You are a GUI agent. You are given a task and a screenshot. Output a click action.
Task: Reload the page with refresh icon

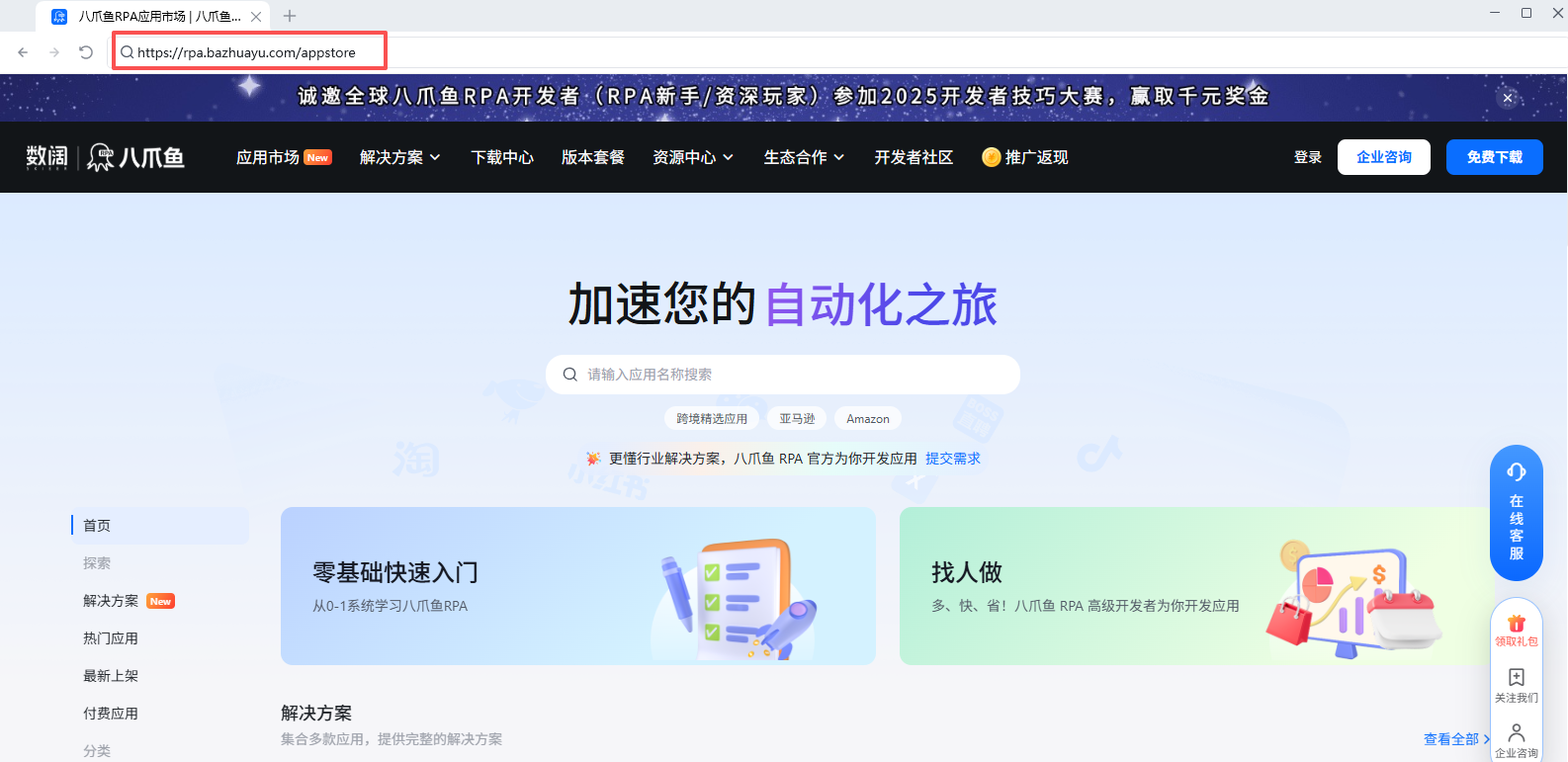click(x=86, y=52)
